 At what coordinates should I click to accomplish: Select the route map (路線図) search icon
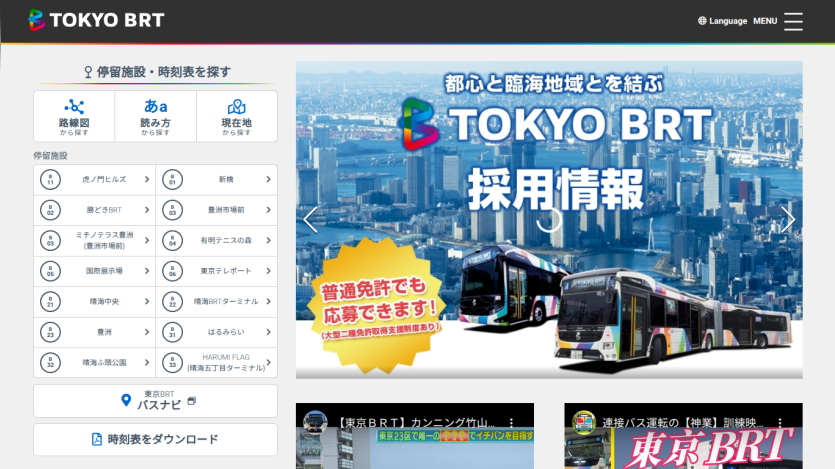pyautogui.click(x=74, y=106)
